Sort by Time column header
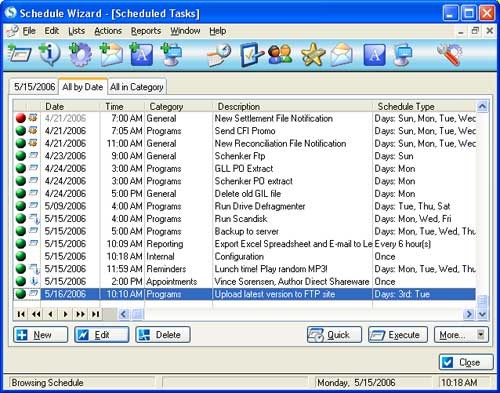This screenshot has height=393, width=500. pyautogui.click(x=122, y=107)
